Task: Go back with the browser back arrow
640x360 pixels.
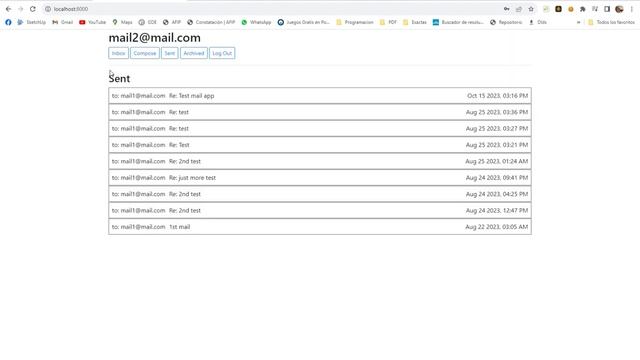Action: (x=9, y=9)
